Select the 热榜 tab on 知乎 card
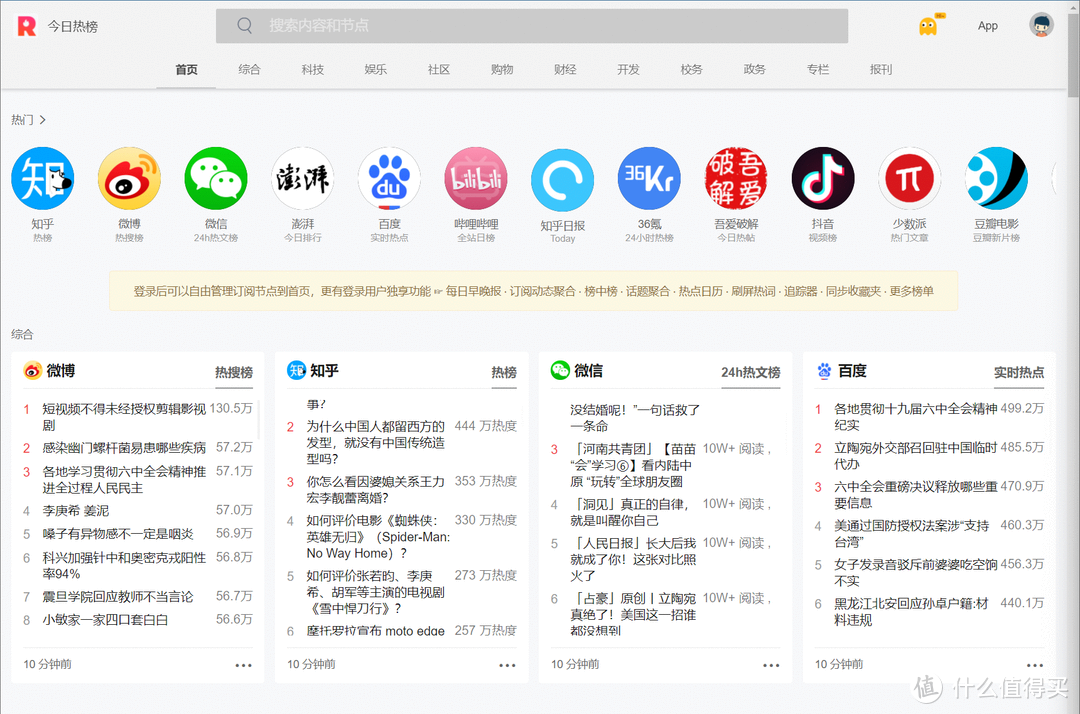 [504, 372]
